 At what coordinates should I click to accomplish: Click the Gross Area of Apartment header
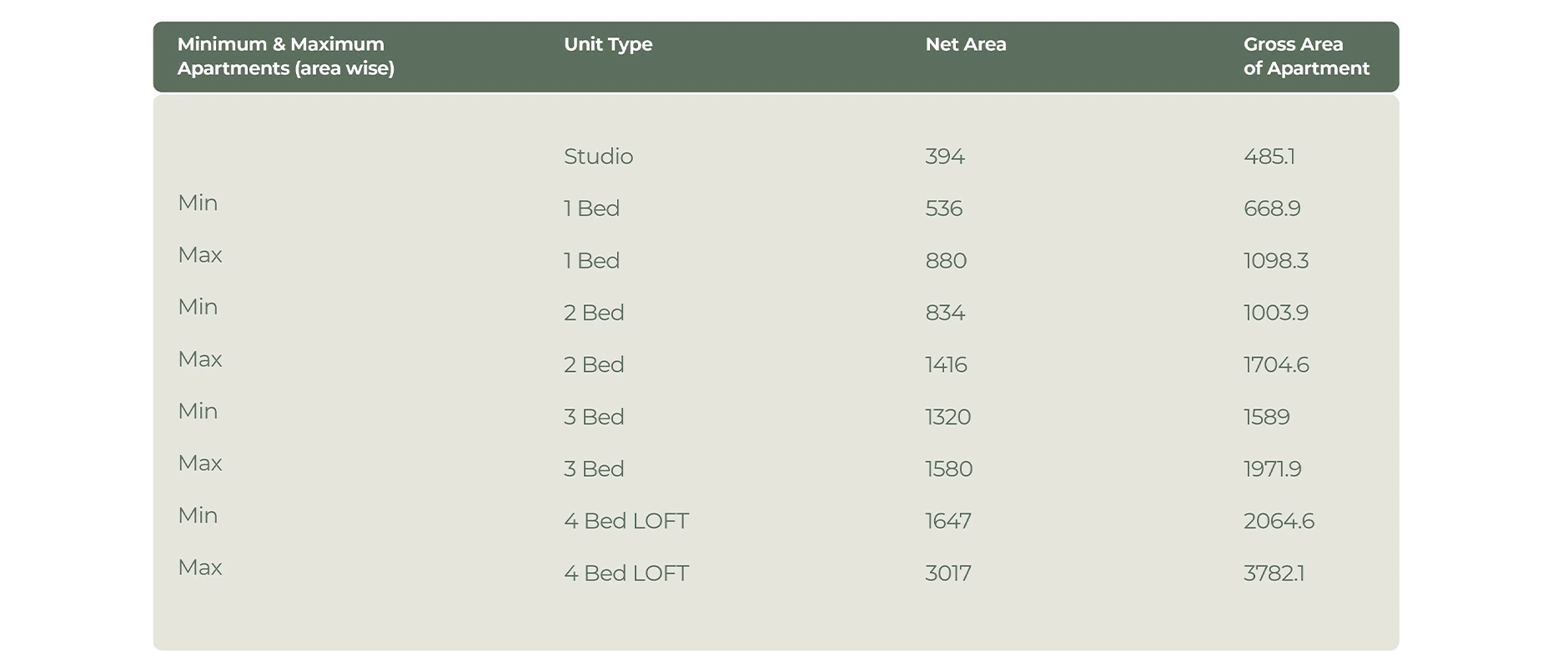[x=1306, y=57]
